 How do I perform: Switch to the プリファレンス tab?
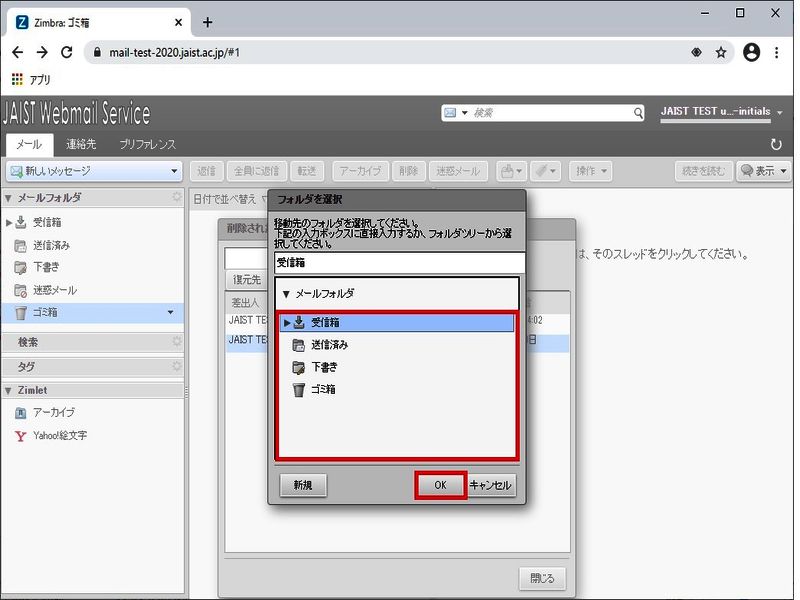147,145
